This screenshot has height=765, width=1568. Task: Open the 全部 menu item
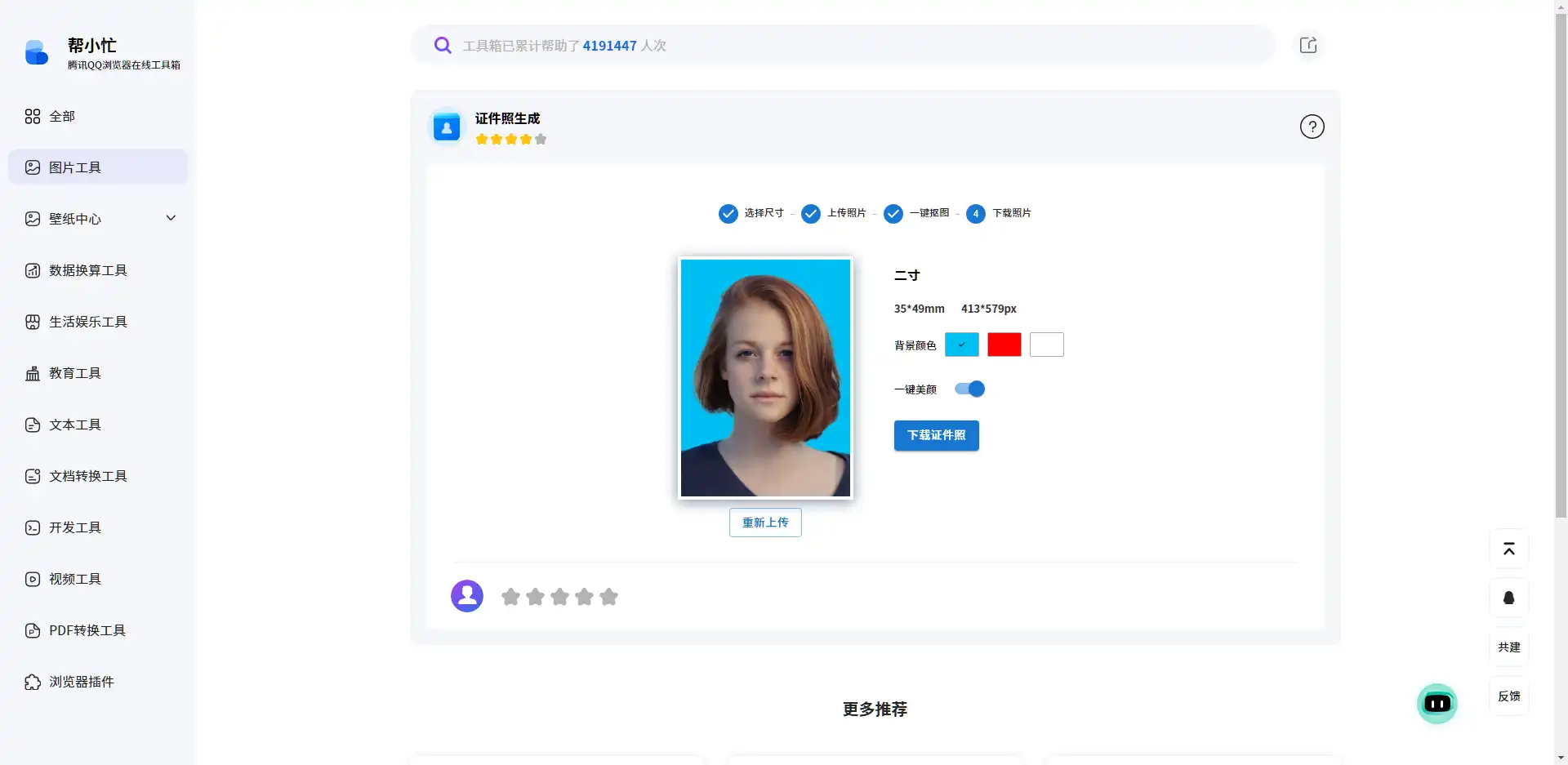tap(98, 116)
